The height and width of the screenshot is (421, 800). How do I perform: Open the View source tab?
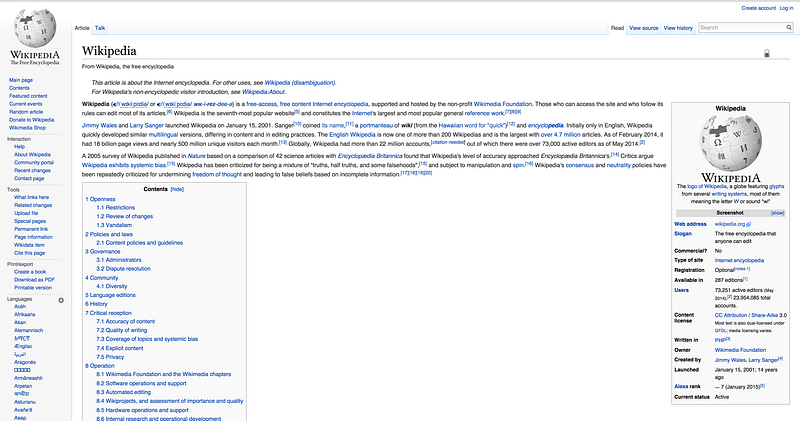pos(643,28)
